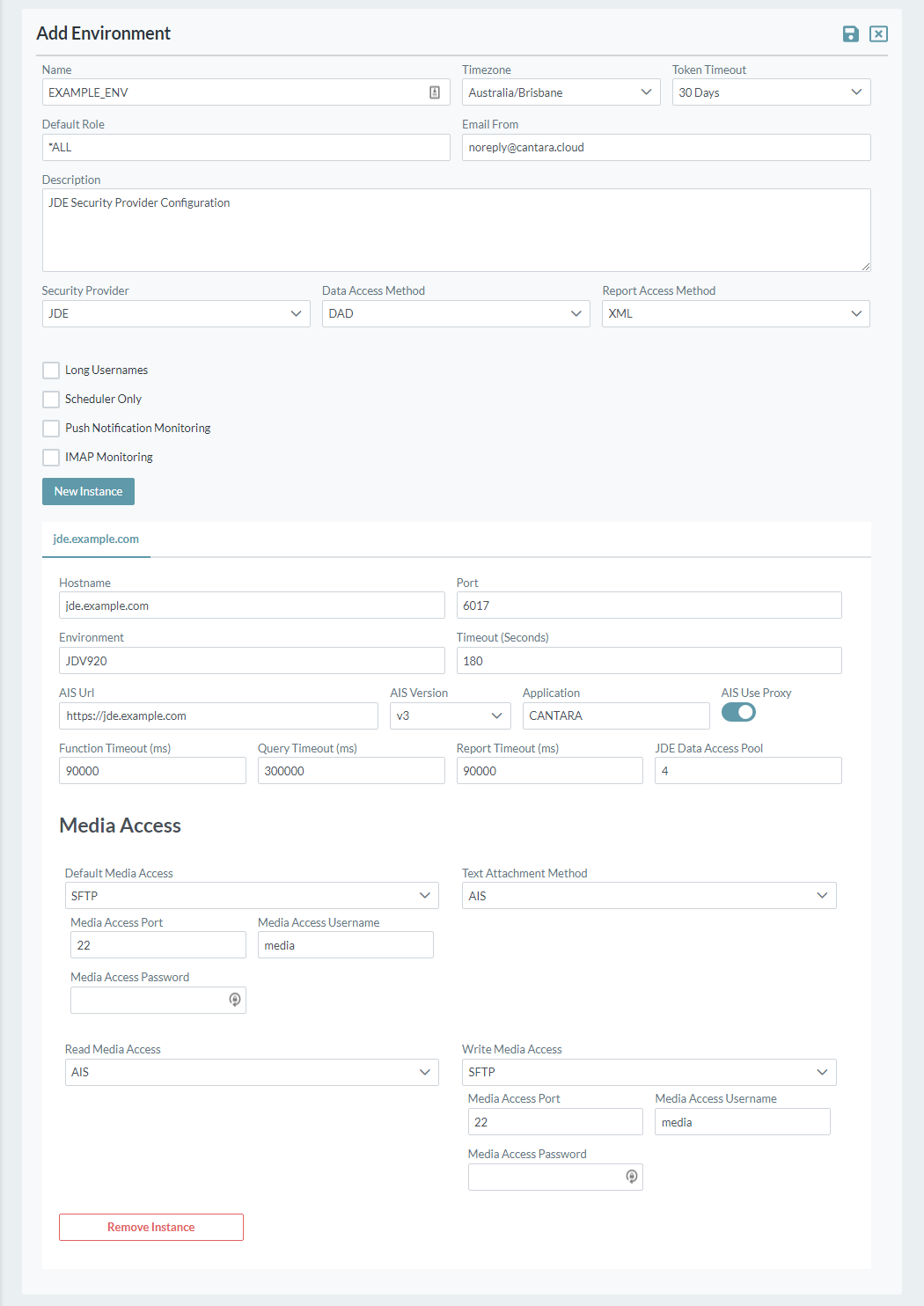The width and height of the screenshot is (924, 1306).
Task: Open the Timezone dropdown
Action: 561,92
